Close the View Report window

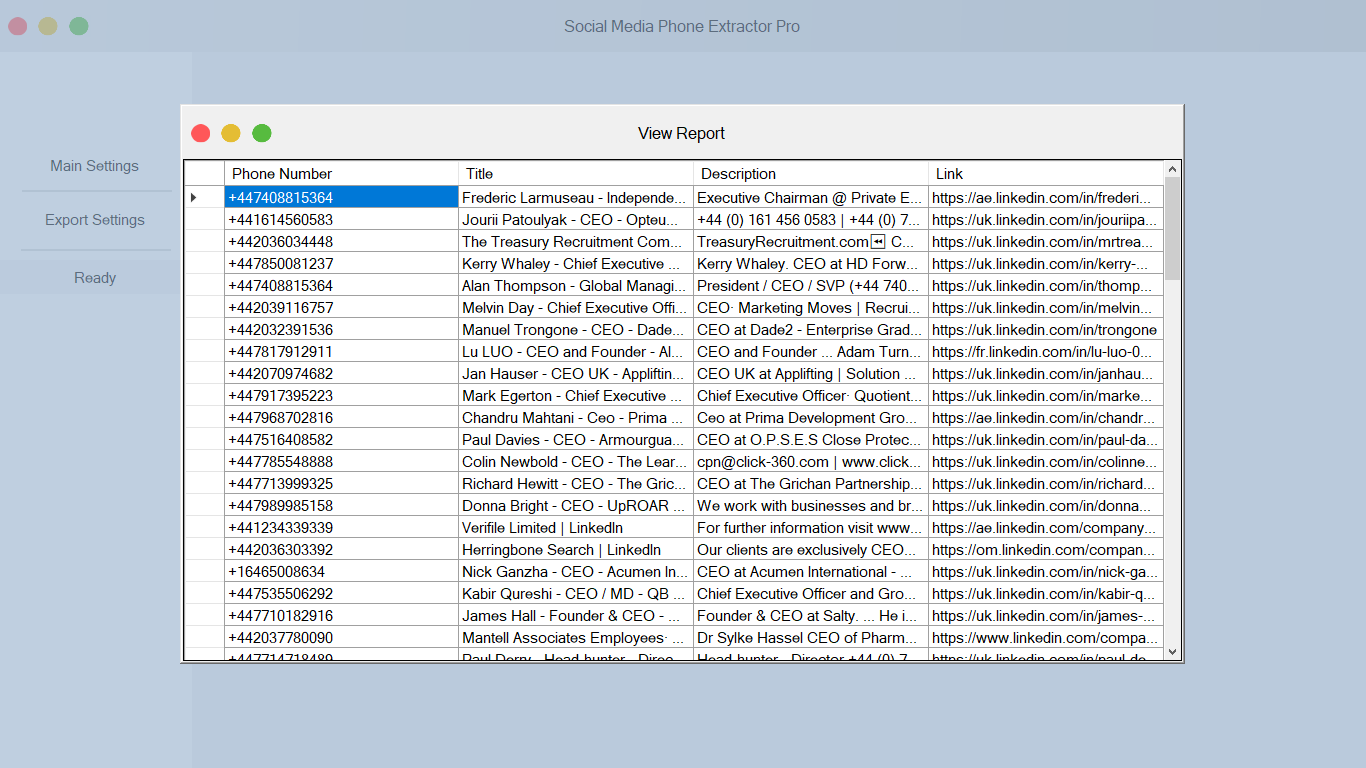[201, 133]
